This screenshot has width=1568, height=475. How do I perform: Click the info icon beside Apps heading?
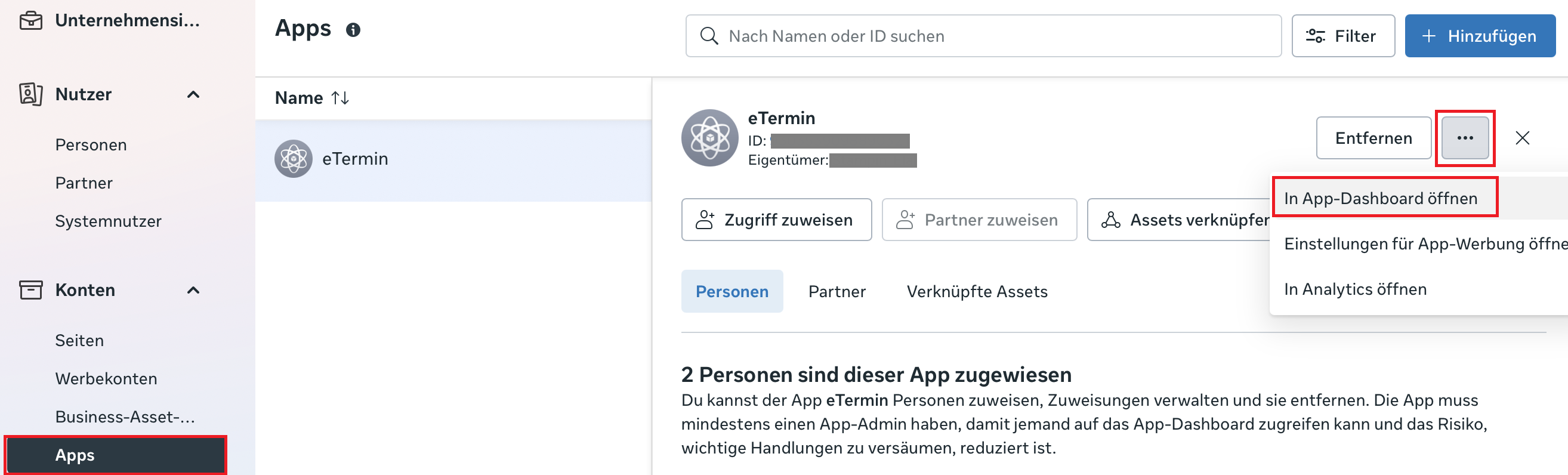click(x=353, y=30)
